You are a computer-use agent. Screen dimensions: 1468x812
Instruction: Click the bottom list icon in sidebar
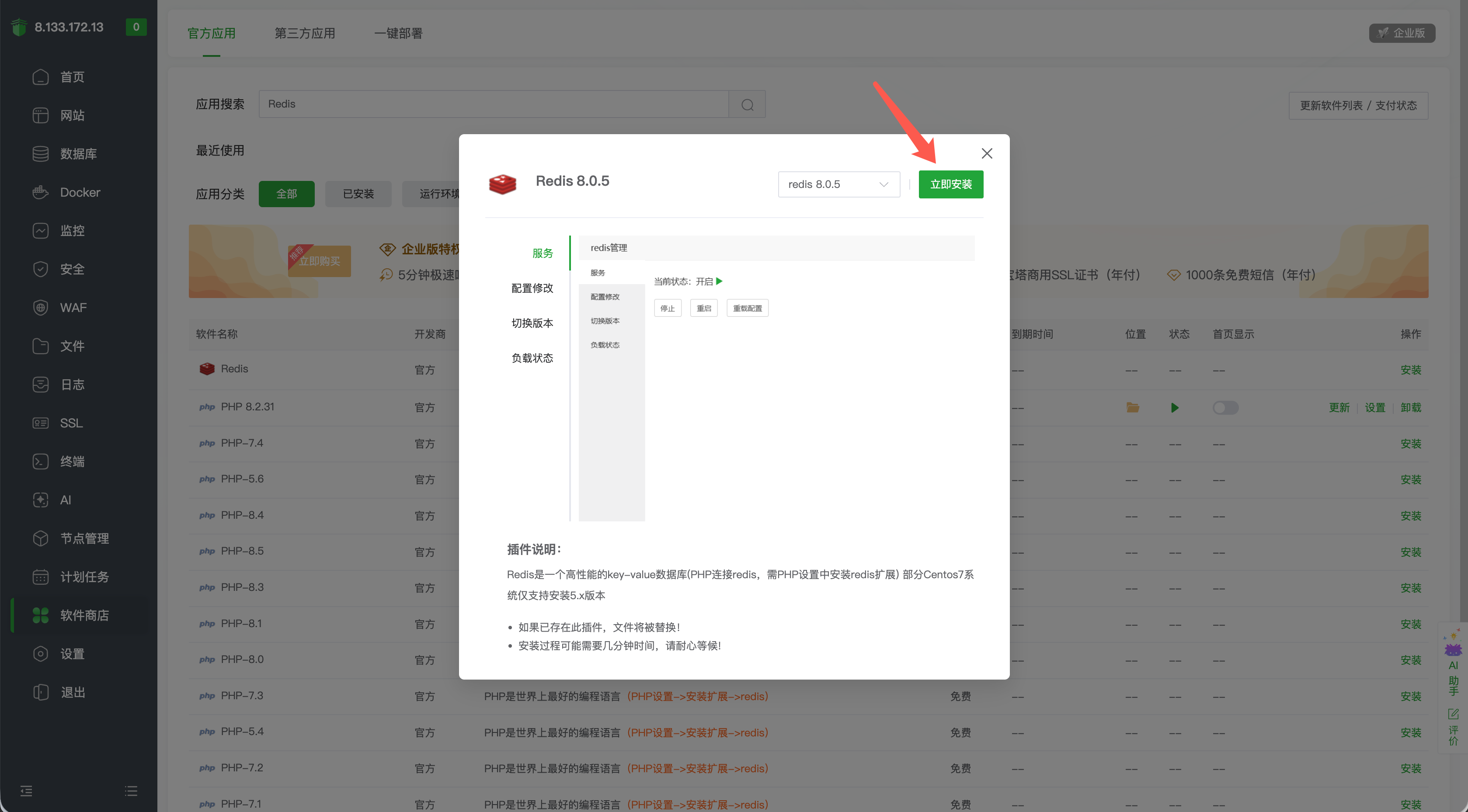(131, 791)
